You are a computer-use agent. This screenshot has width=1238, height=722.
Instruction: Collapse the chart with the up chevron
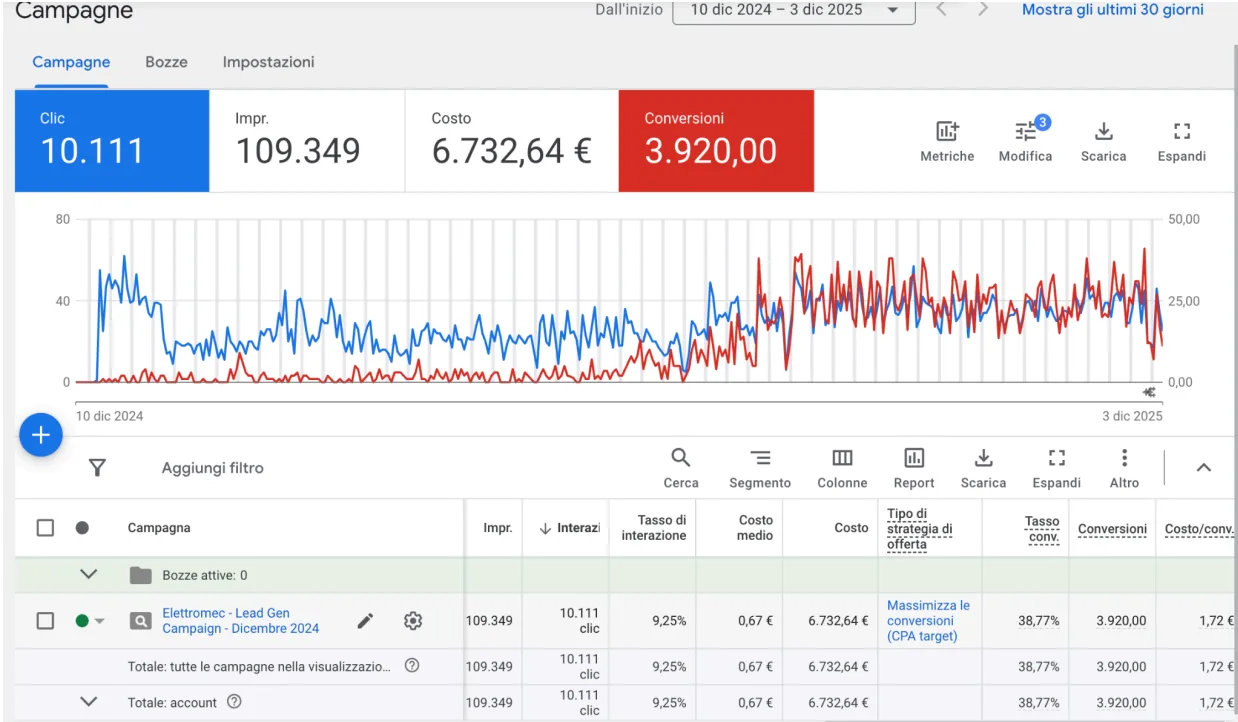1204,467
